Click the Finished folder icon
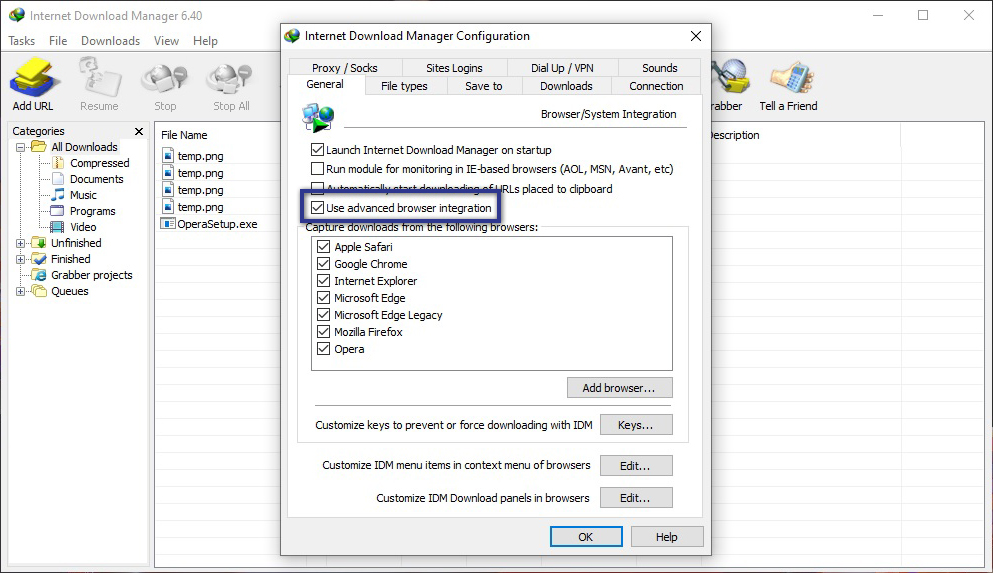The height and width of the screenshot is (573, 993). tap(39, 259)
